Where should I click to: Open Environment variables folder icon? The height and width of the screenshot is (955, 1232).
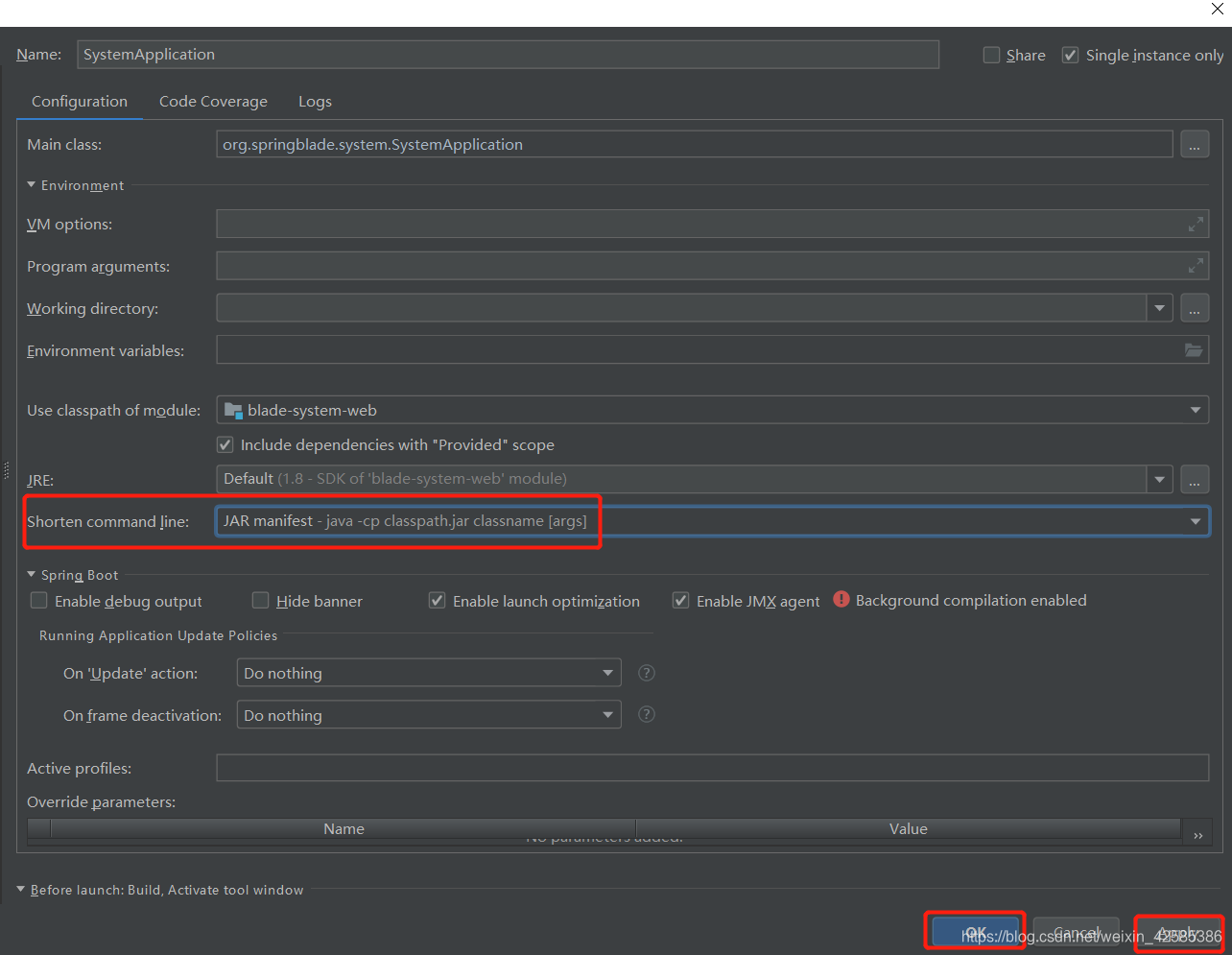[1194, 350]
